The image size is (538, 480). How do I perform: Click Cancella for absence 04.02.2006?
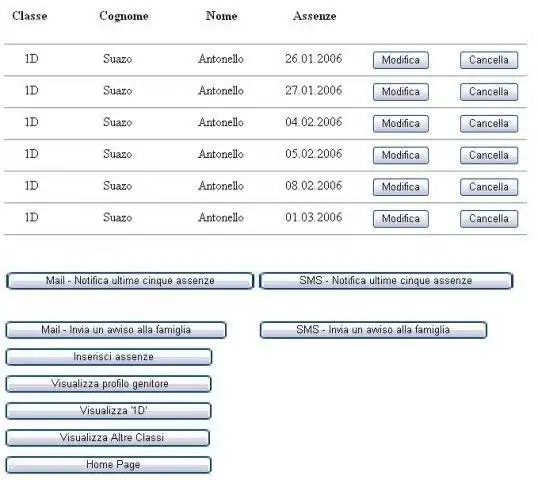tap(489, 124)
